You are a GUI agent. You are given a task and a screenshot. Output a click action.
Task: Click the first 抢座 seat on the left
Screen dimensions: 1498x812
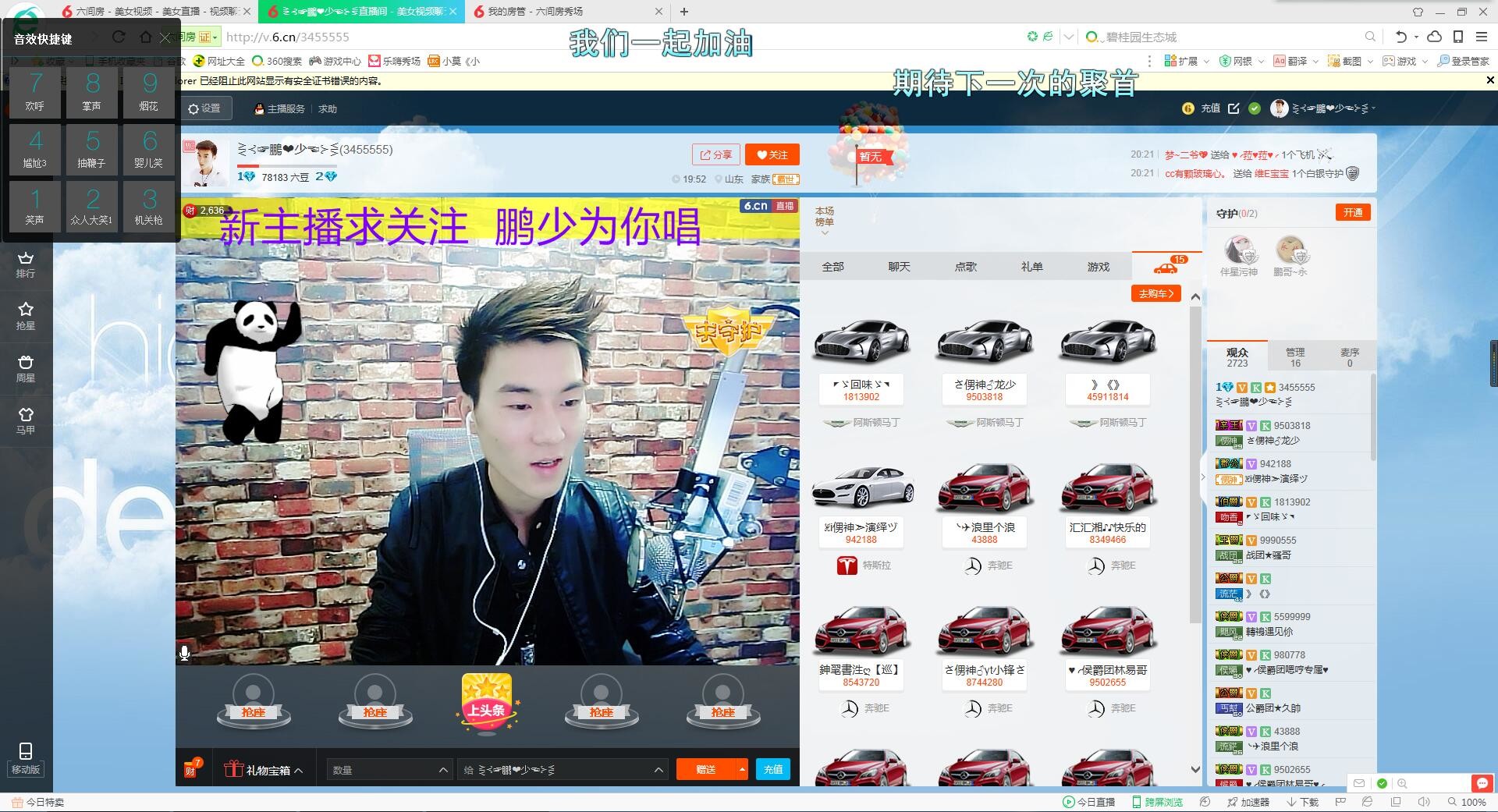pyautogui.click(x=254, y=702)
